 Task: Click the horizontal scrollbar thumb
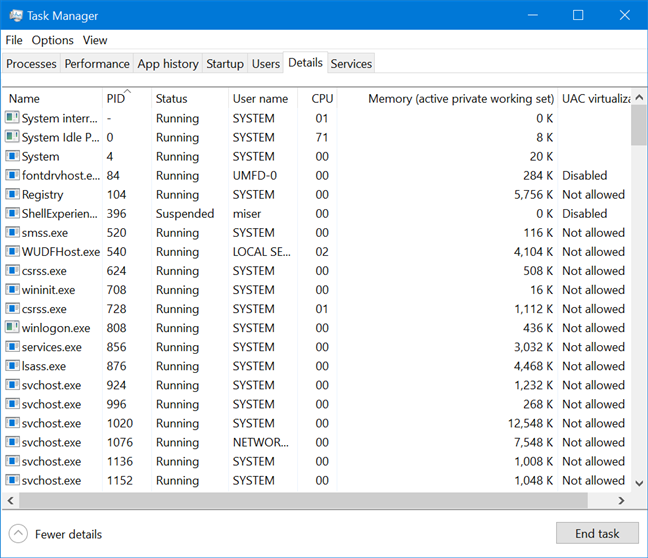tap(303, 501)
